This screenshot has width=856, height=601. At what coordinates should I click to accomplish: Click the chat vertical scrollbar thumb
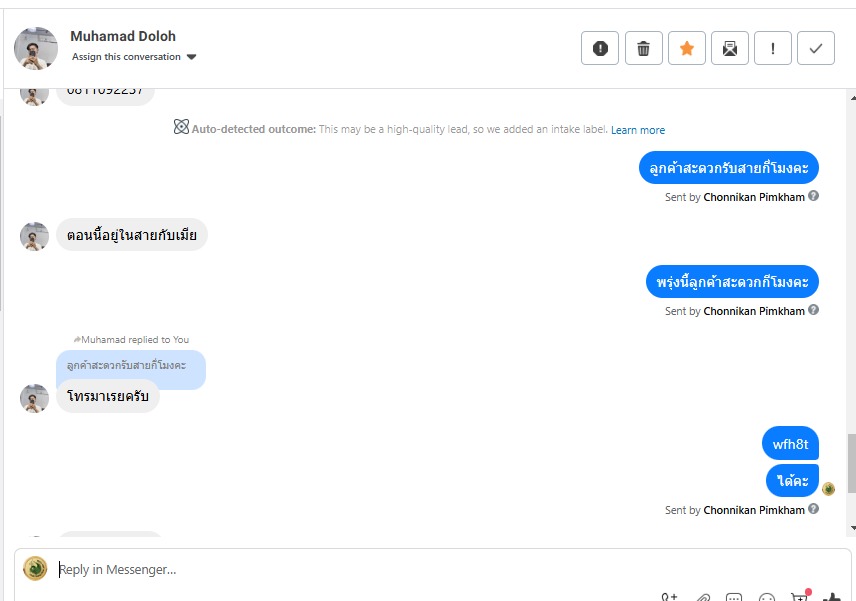851,463
